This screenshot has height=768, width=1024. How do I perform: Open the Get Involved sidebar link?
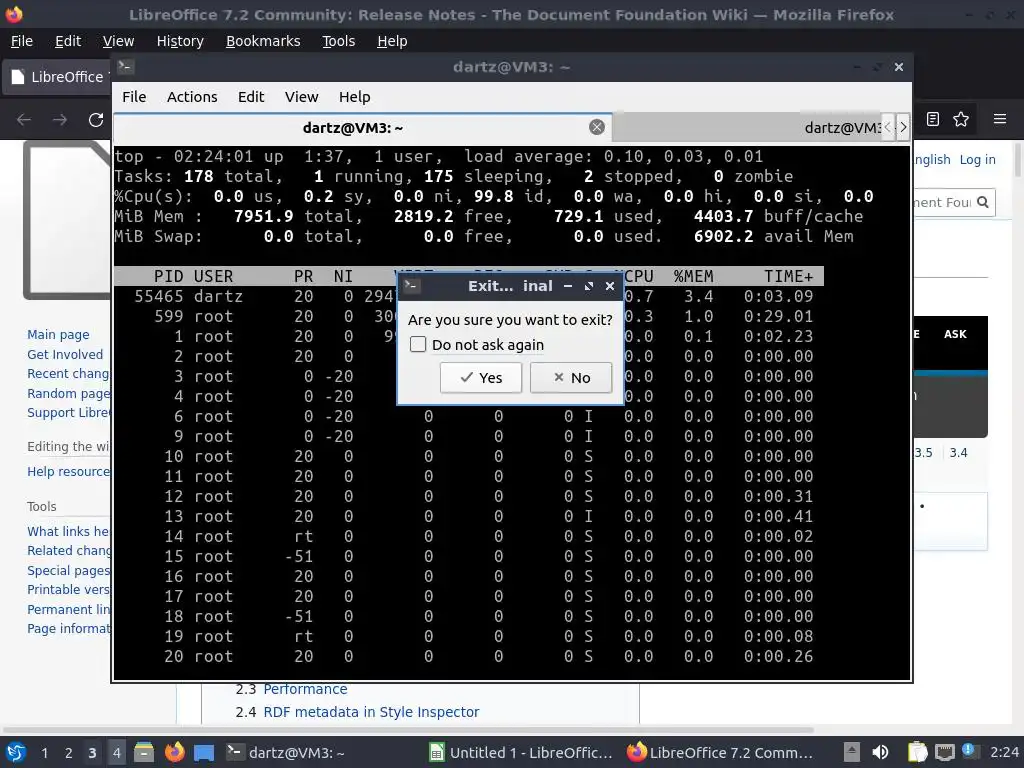coord(65,354)
